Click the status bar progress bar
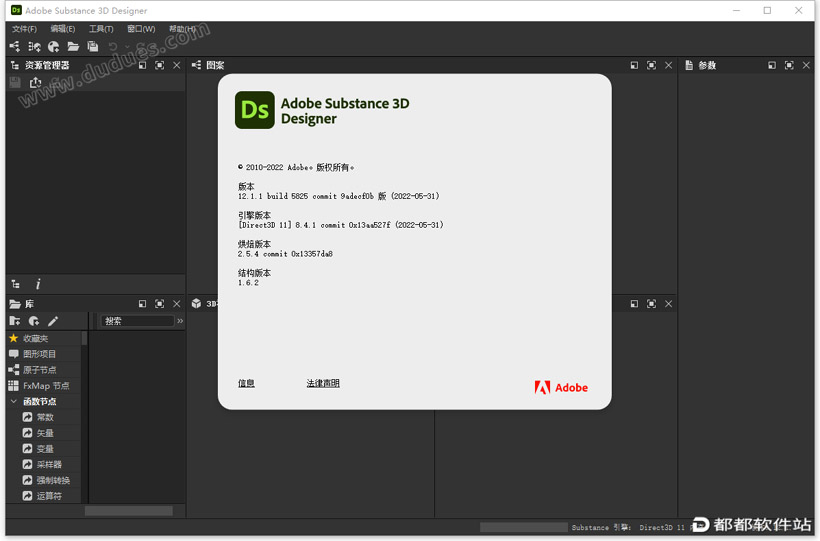The height and width of the screenshot is (541, 820). coord(523,527)
